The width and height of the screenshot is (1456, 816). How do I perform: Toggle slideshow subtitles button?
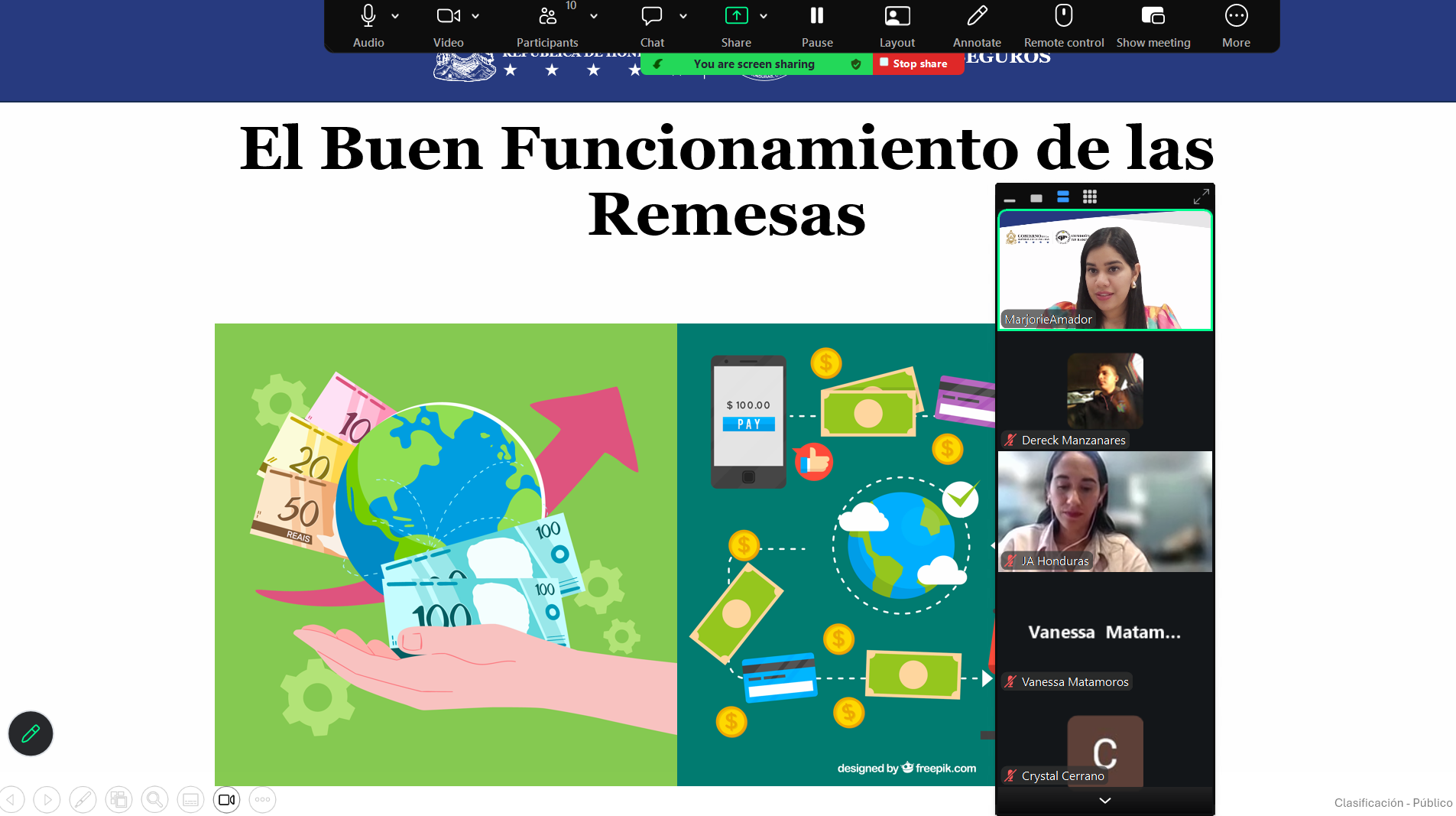pyautogui.click(x=190, y=800)
